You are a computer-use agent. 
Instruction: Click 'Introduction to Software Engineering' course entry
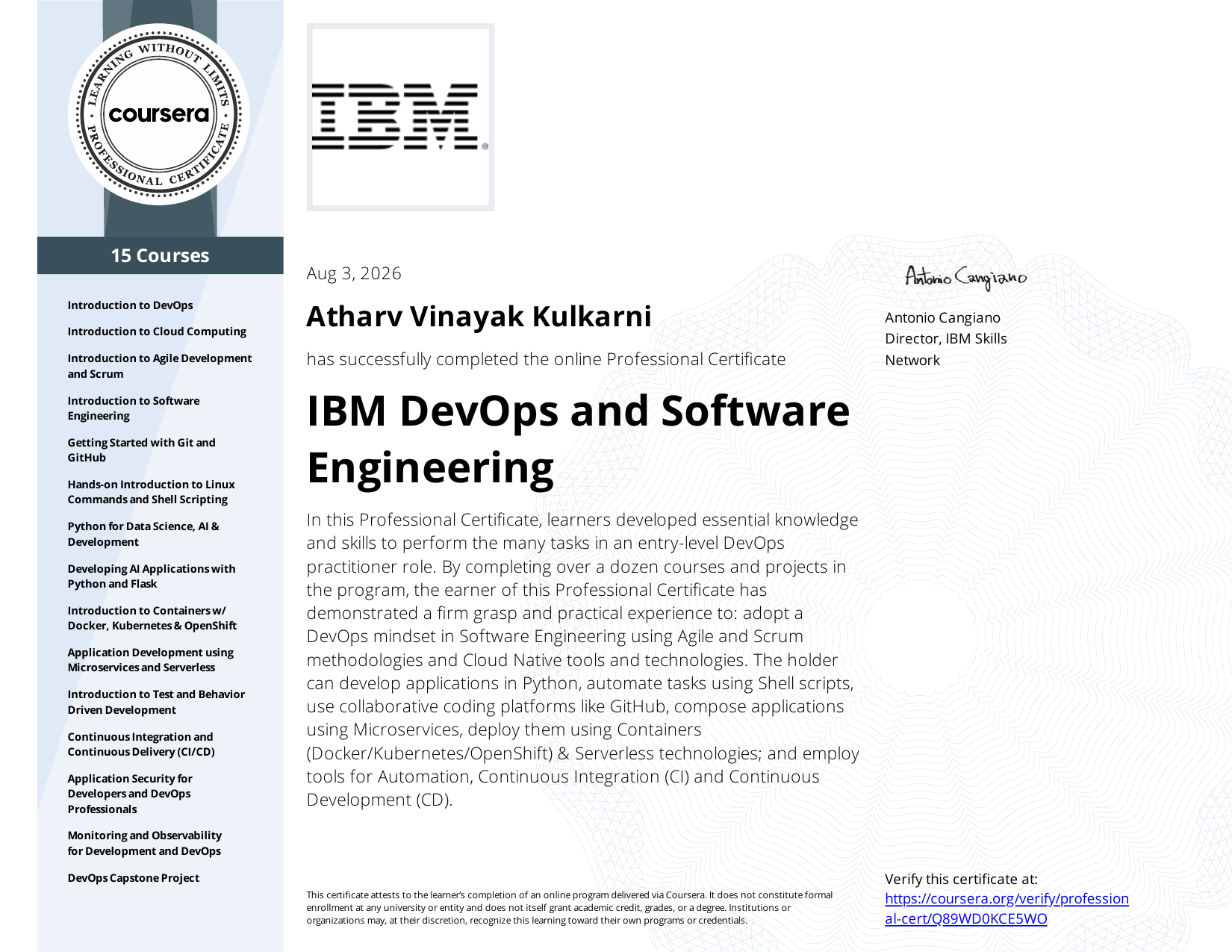[134, 408]
